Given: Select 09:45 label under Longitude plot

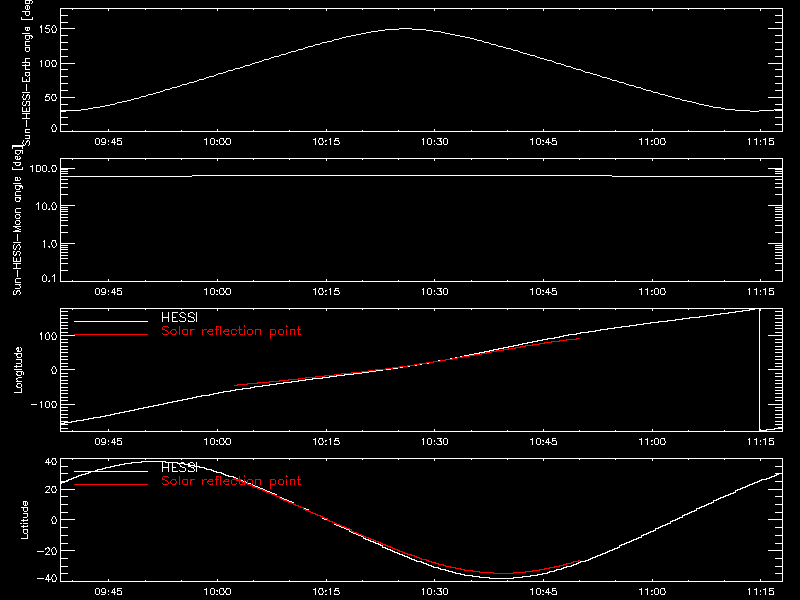Looking at the screenshot, I should pyautogui.click(x=108, y=442).
